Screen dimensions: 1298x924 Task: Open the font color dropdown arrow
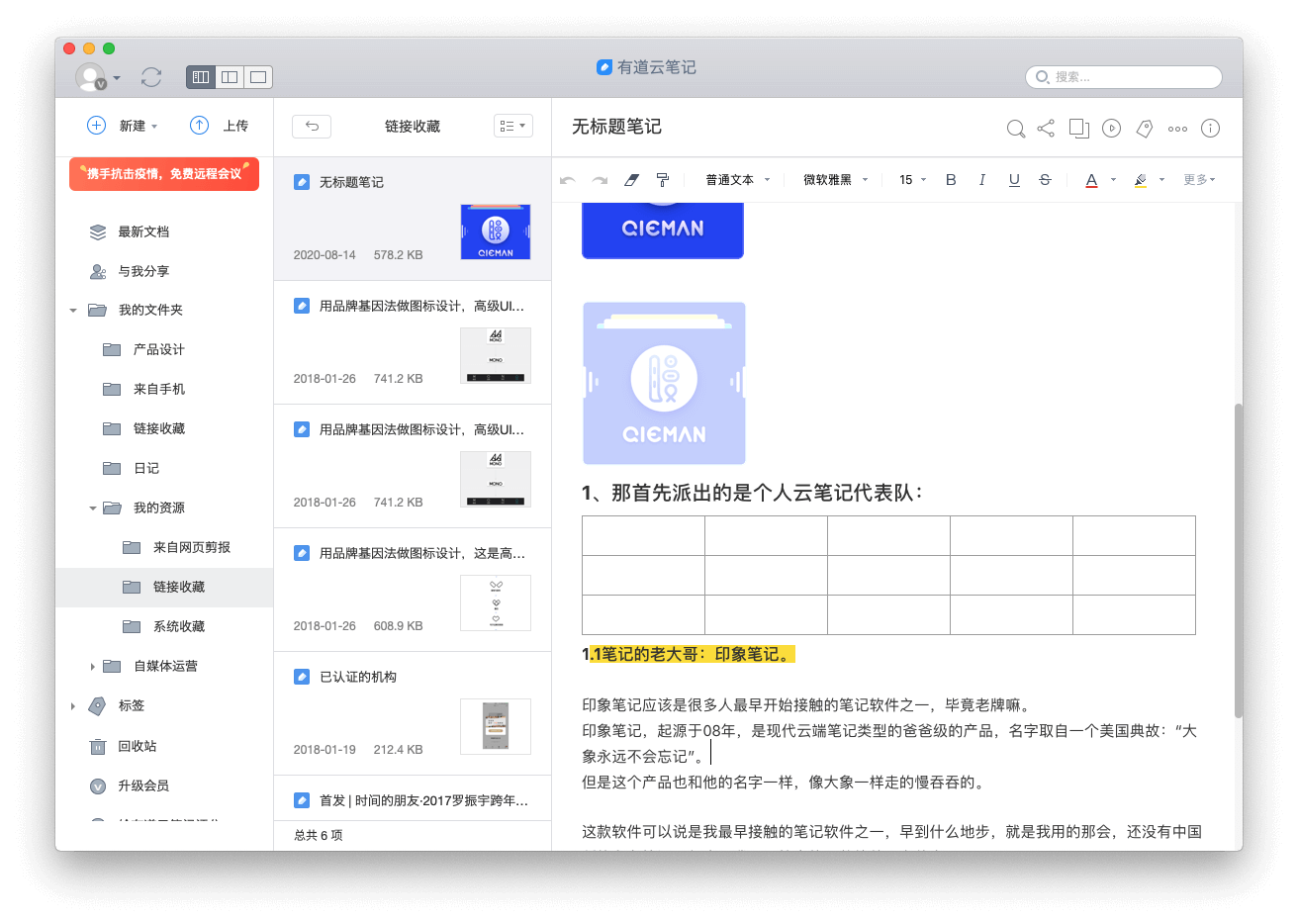click(x=1113, y=180)
